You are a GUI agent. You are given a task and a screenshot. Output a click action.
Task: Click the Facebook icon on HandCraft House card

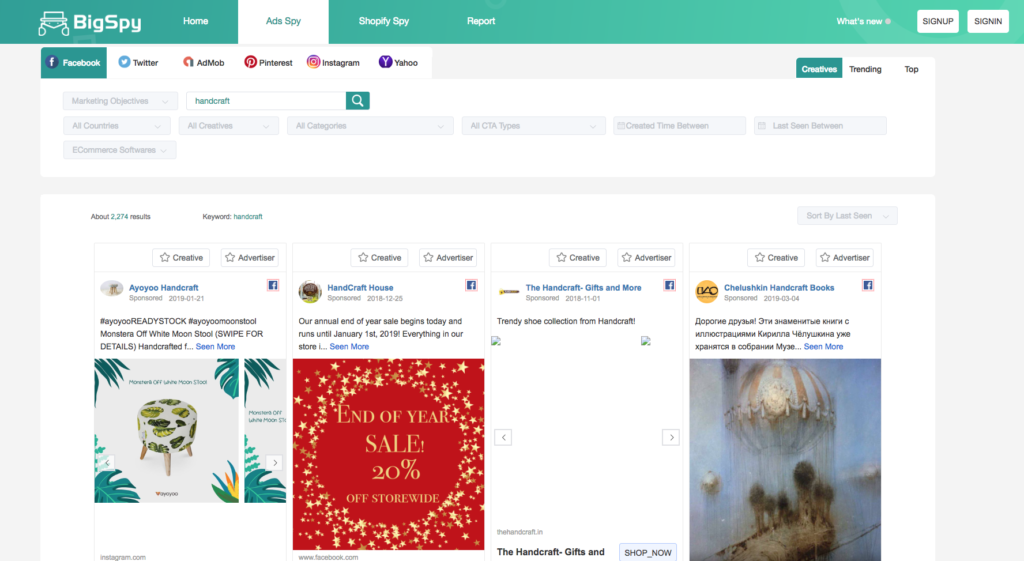[471, 285]
